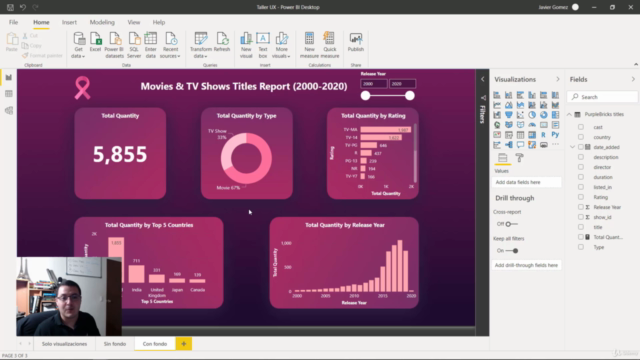Create a New measure
The height and width of the screenshot is (360, 640).
pyautogui.click(x=309, y=45)
